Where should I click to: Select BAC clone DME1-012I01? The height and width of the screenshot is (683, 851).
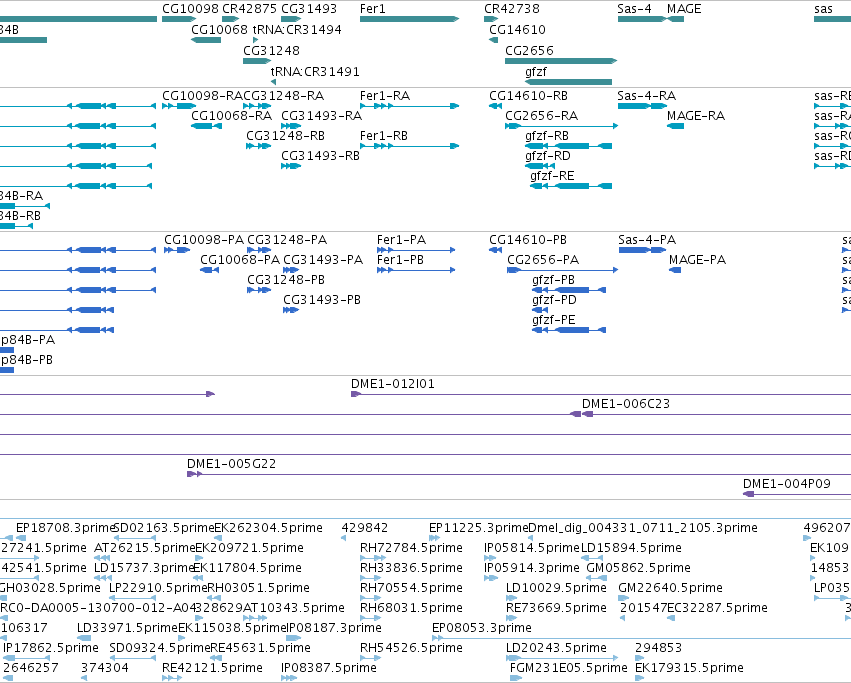[392, 384]
